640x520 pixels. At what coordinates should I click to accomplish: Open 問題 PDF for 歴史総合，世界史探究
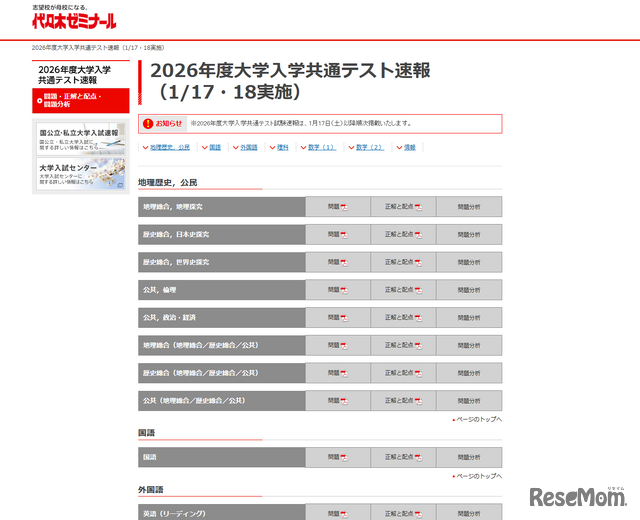point(338,262)
